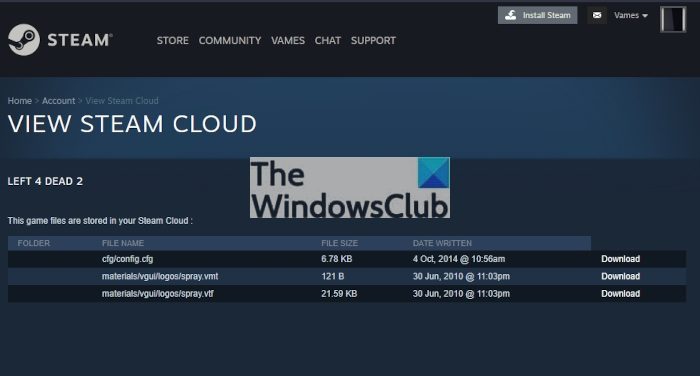Click the 4 Oct, 2014 date entry
The height and width of the screenshot is (376, 700).
459,259
